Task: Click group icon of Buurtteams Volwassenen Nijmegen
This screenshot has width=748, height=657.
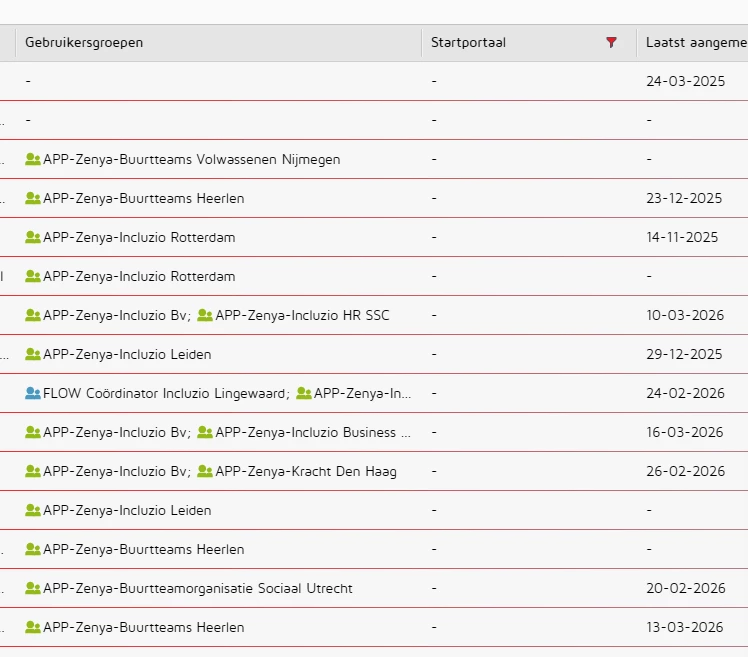Action: (33, 159)
